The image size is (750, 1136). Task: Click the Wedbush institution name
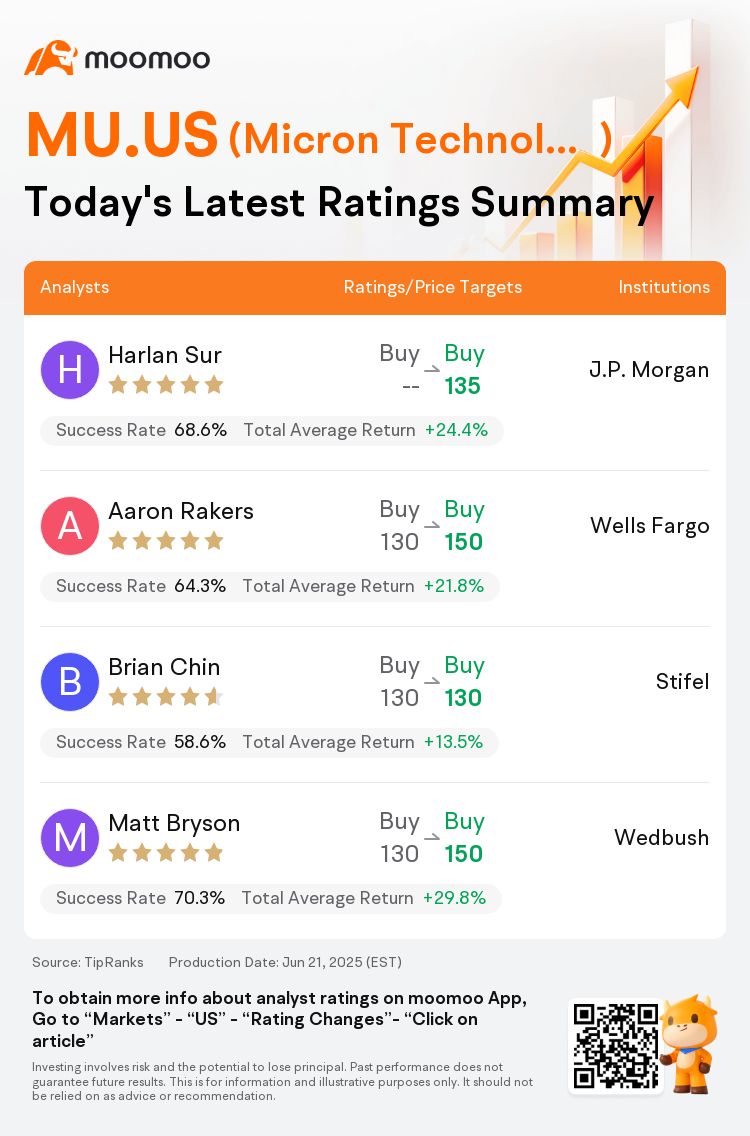point(661,838)
